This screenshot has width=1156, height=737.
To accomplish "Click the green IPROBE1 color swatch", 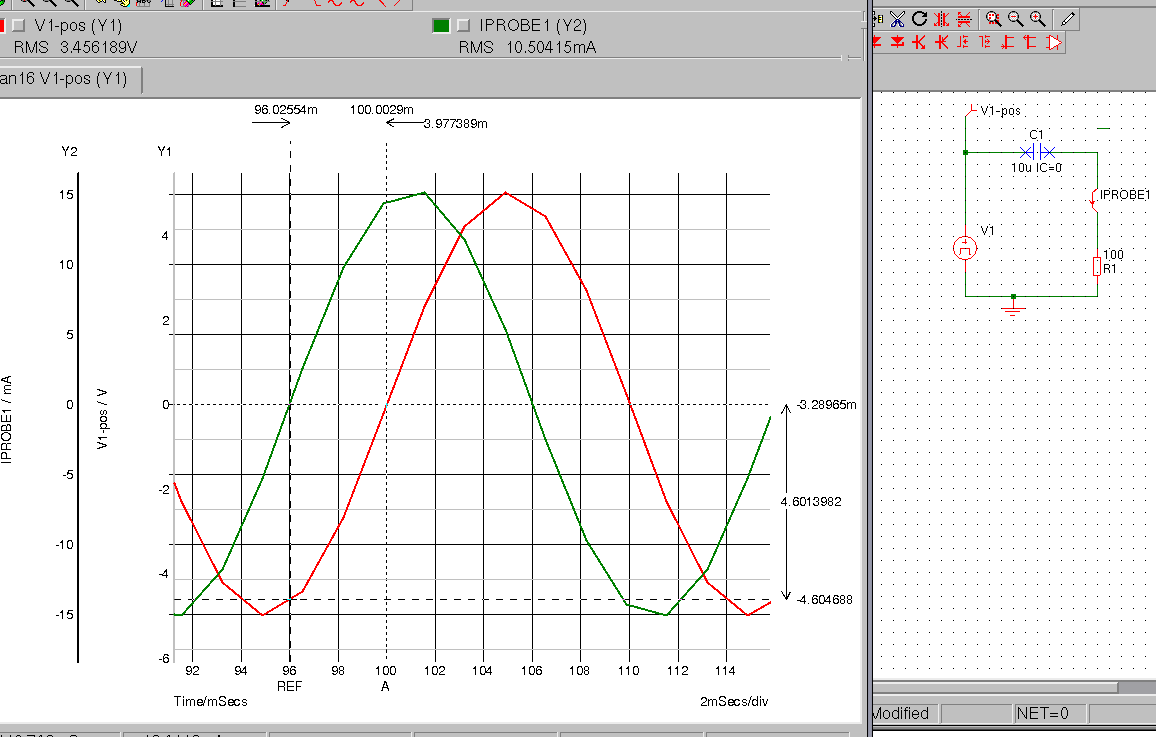I will pyautogui.click(x=441, y=26).
